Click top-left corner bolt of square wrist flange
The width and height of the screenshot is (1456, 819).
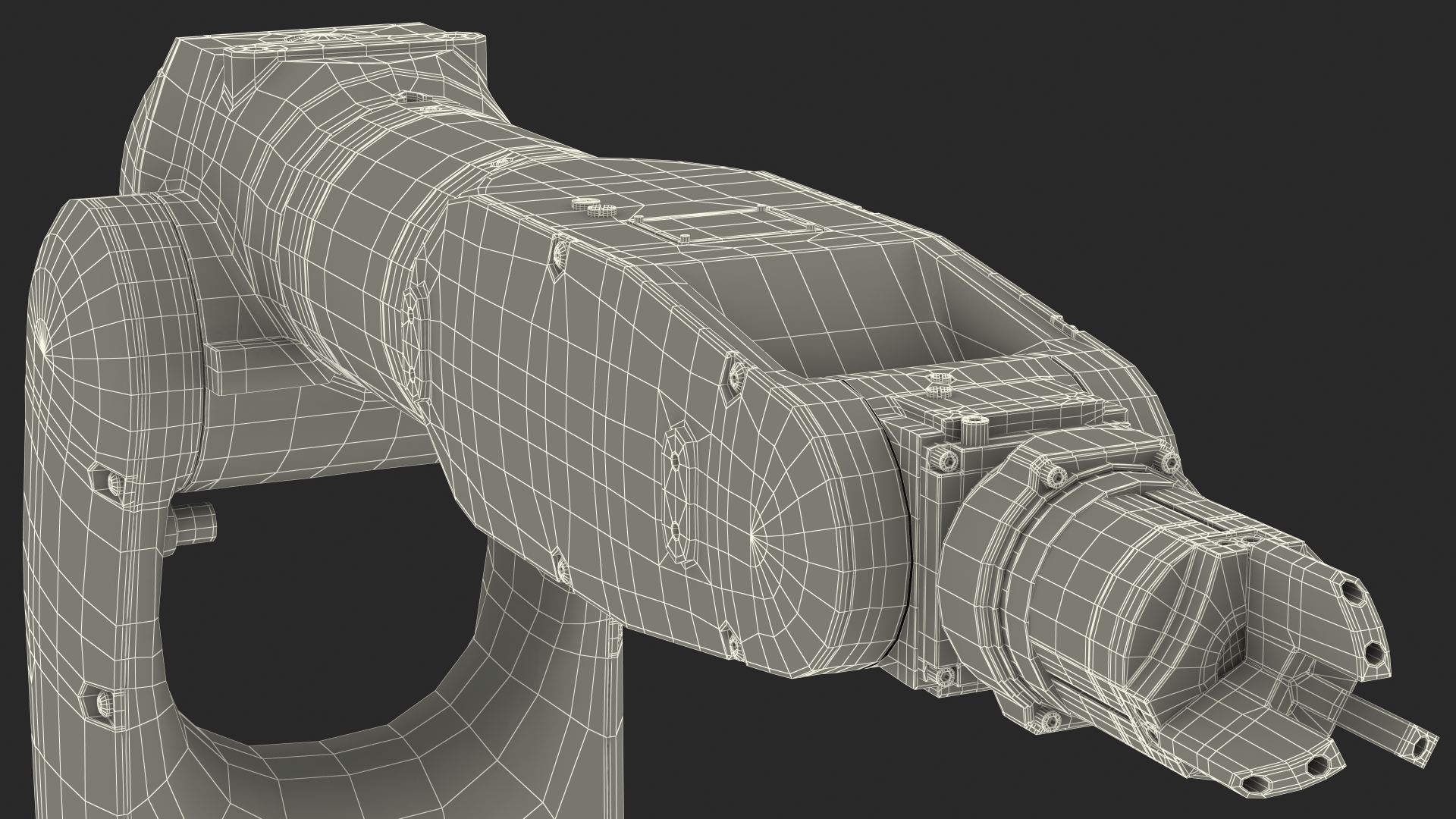(x=946, y=460)
